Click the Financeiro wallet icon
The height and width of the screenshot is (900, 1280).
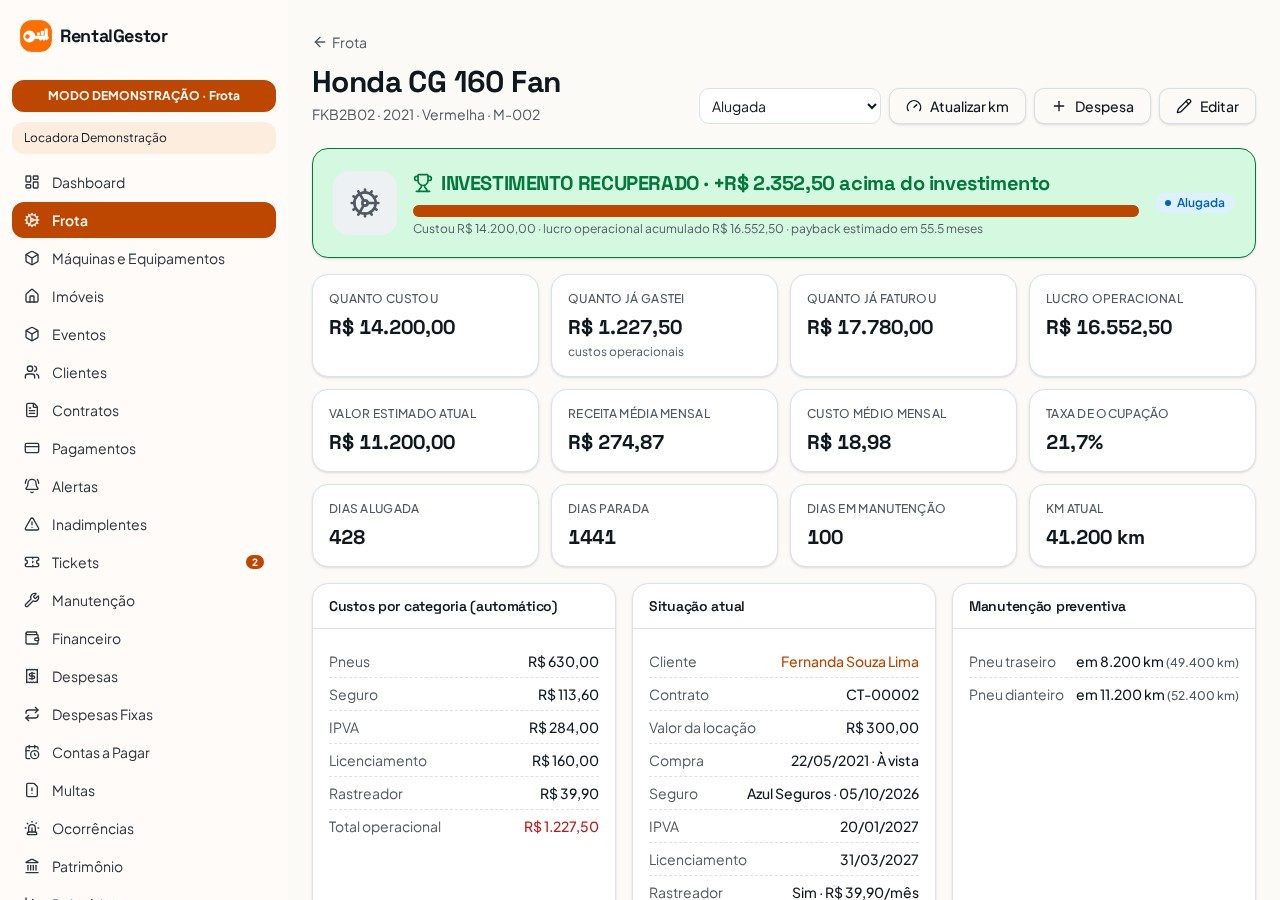(32, 638)
